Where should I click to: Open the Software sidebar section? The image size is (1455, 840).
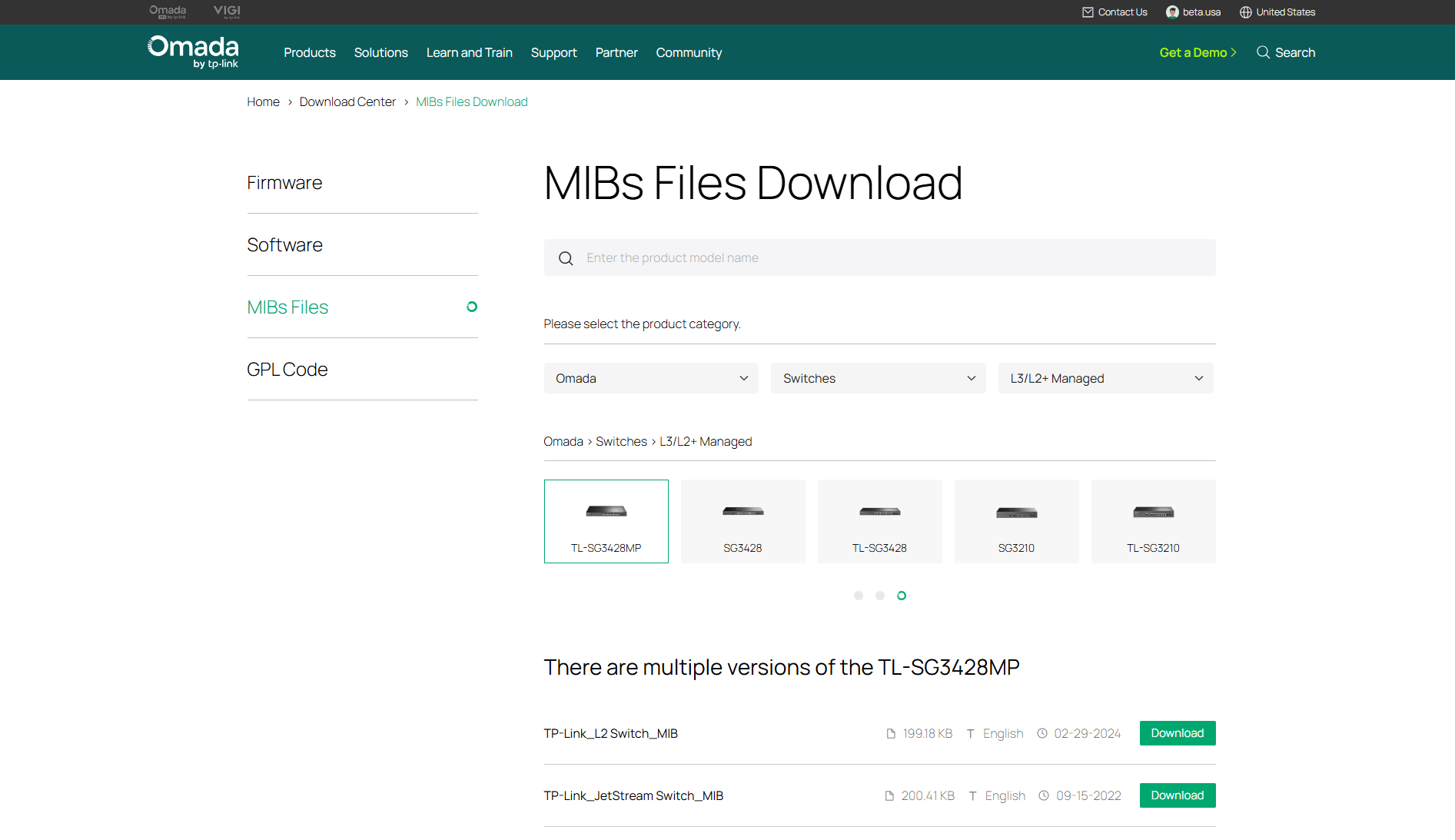tap(362, 245)
